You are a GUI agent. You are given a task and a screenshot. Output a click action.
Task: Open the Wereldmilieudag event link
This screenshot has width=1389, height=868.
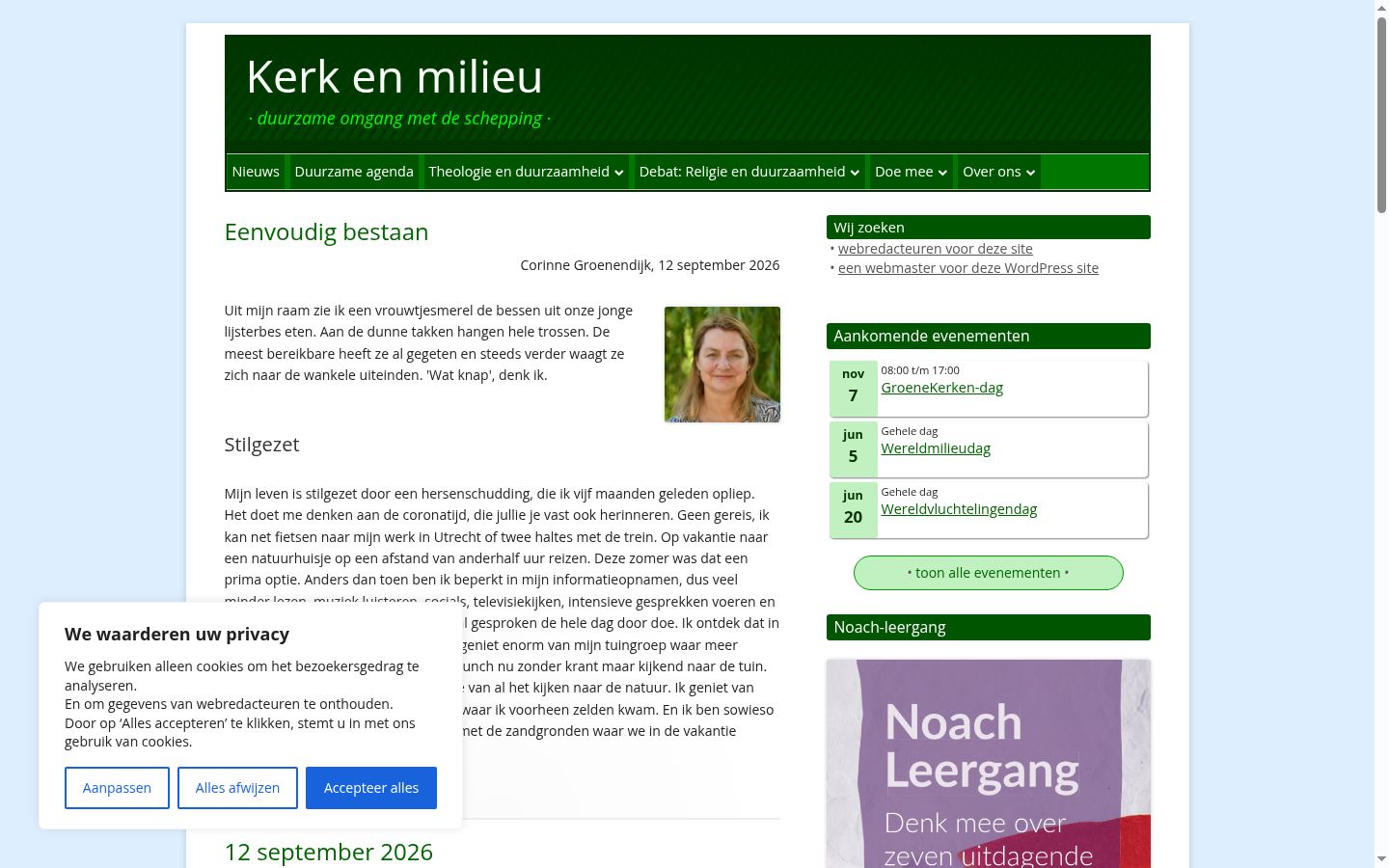click(x=936, y=448)
